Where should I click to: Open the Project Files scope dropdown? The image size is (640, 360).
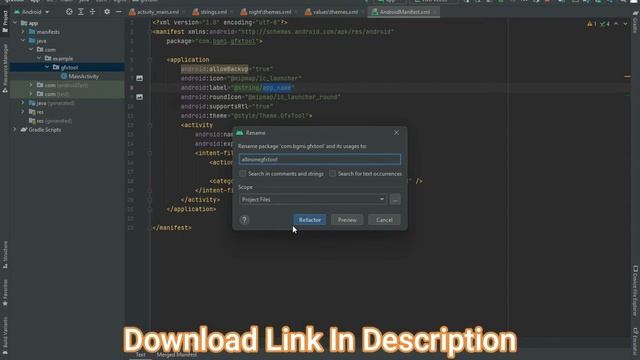pos(313,200)
